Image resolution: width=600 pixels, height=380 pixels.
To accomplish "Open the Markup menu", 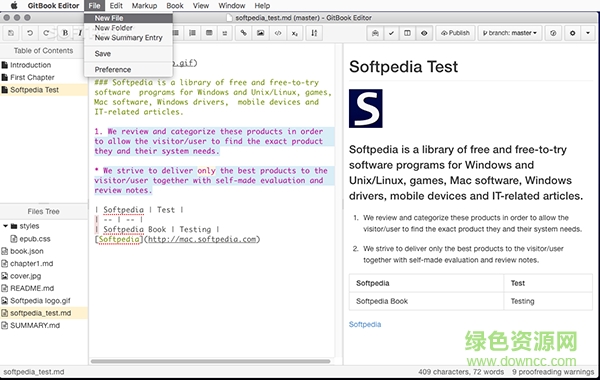I will (x=144, y=6).
